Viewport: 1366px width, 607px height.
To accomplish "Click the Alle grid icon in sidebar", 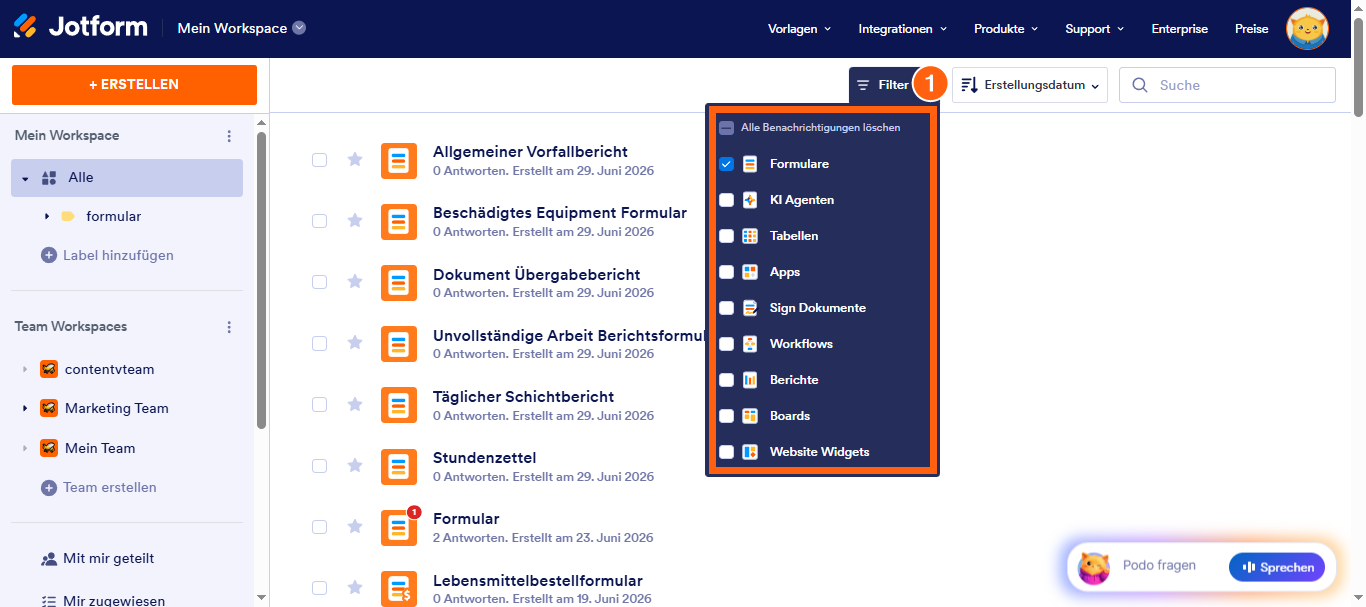I will coord(49,178).
